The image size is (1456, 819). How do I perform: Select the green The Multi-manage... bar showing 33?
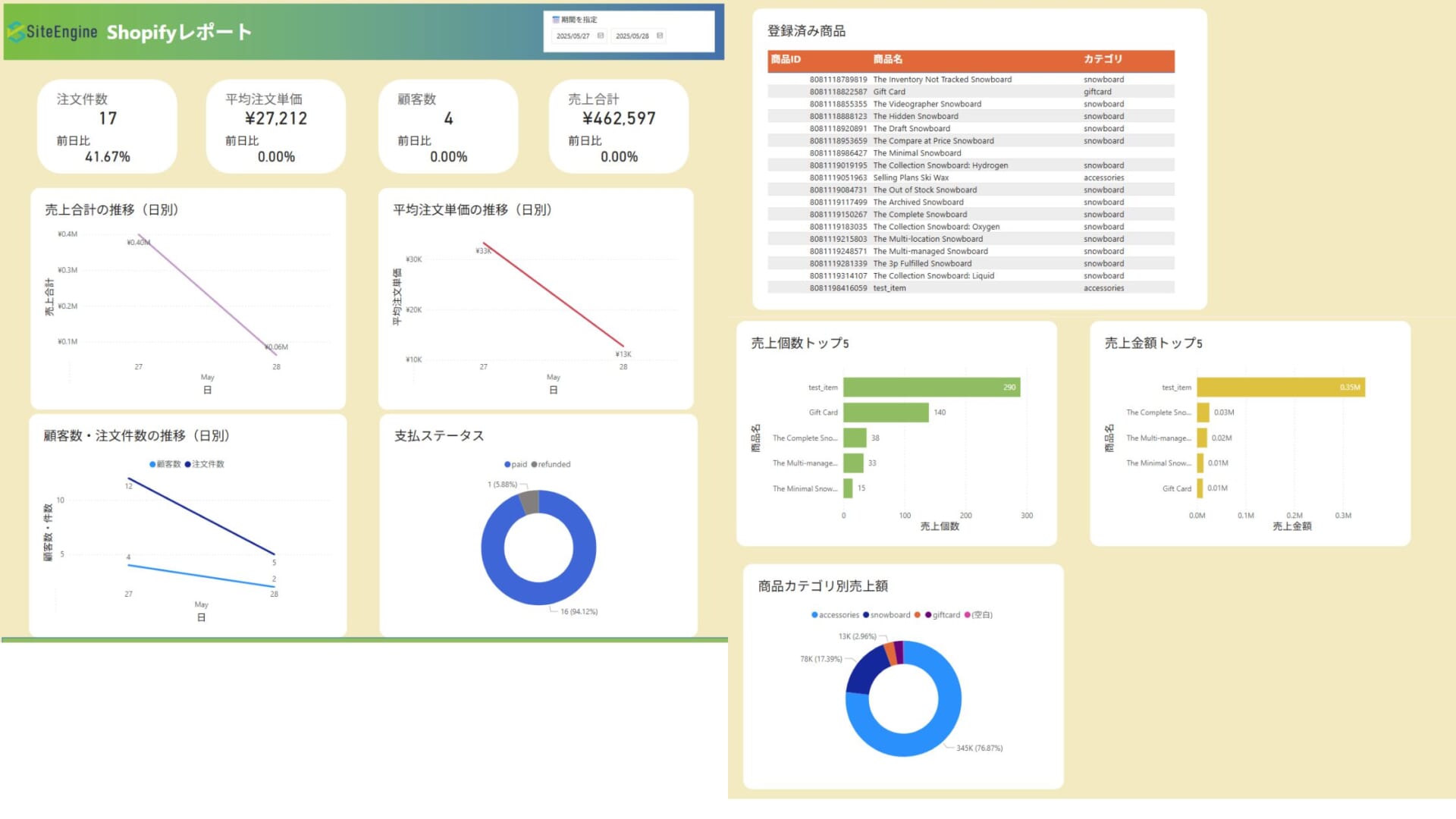point(853,463)
